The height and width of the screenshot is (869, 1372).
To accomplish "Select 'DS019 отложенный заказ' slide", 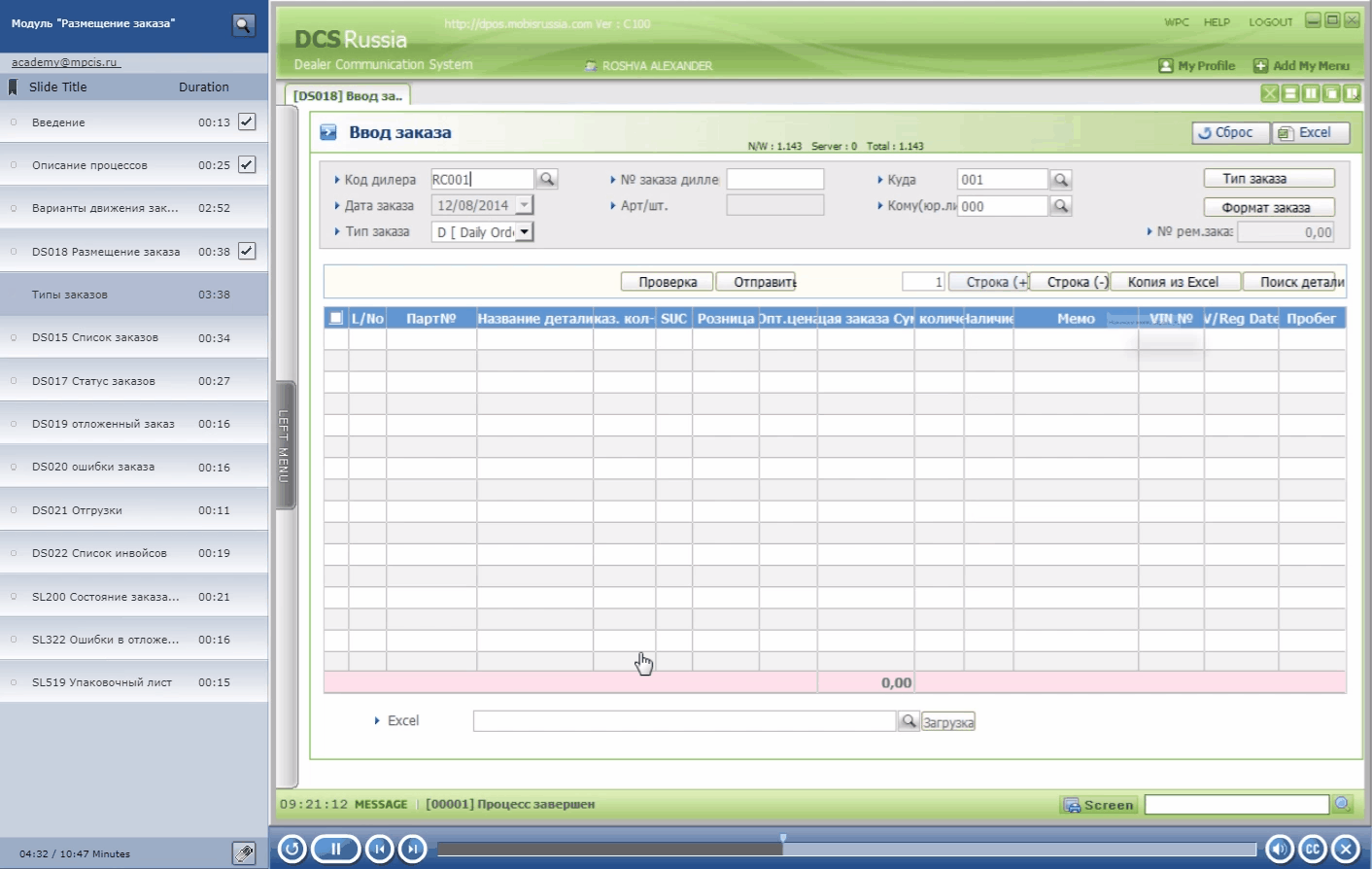I will (x=134, y=424).
